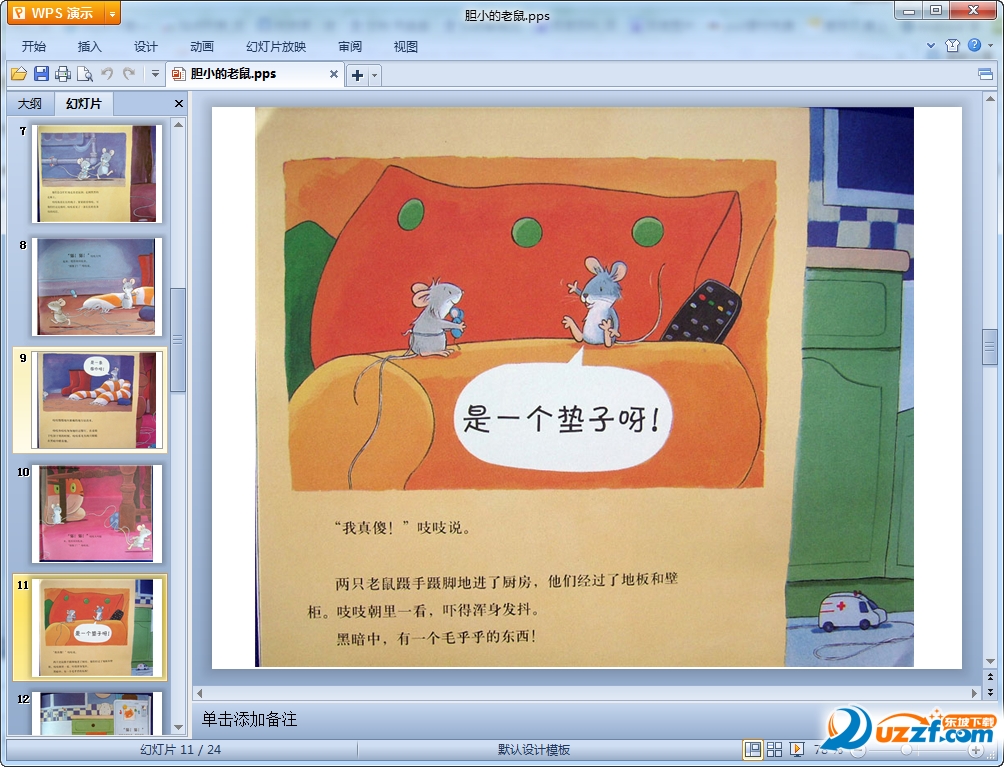Viewport: 1004px width, 767px height.
Task: Toggle the window layout icon below title bar
Action: click(985, 74)
